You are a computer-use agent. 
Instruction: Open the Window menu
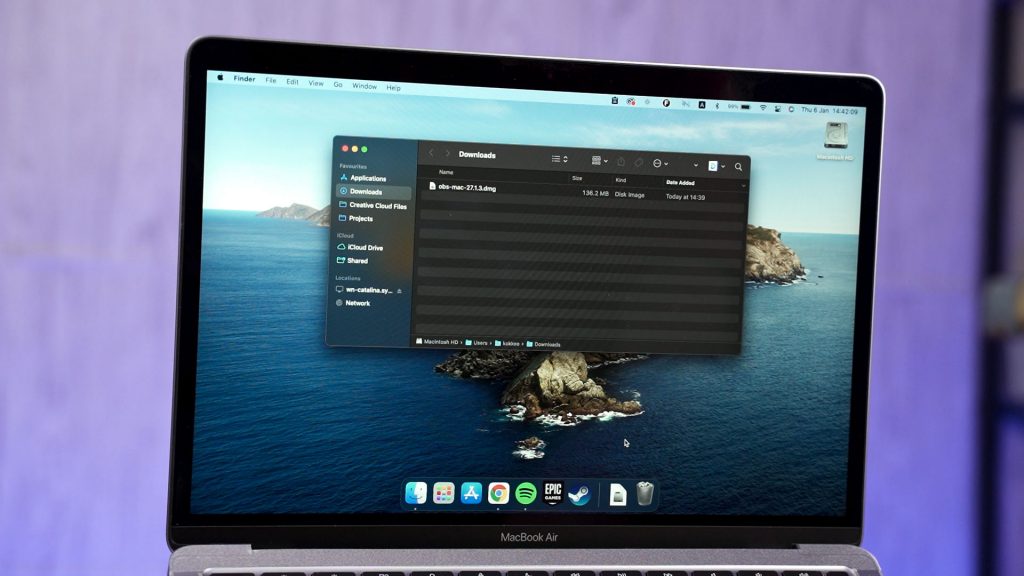364,86
